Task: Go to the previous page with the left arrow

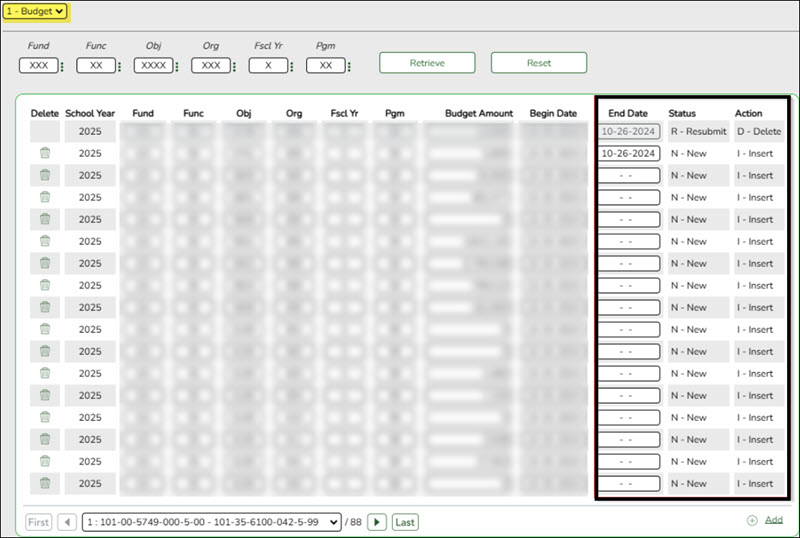Action: click(68, 522)
